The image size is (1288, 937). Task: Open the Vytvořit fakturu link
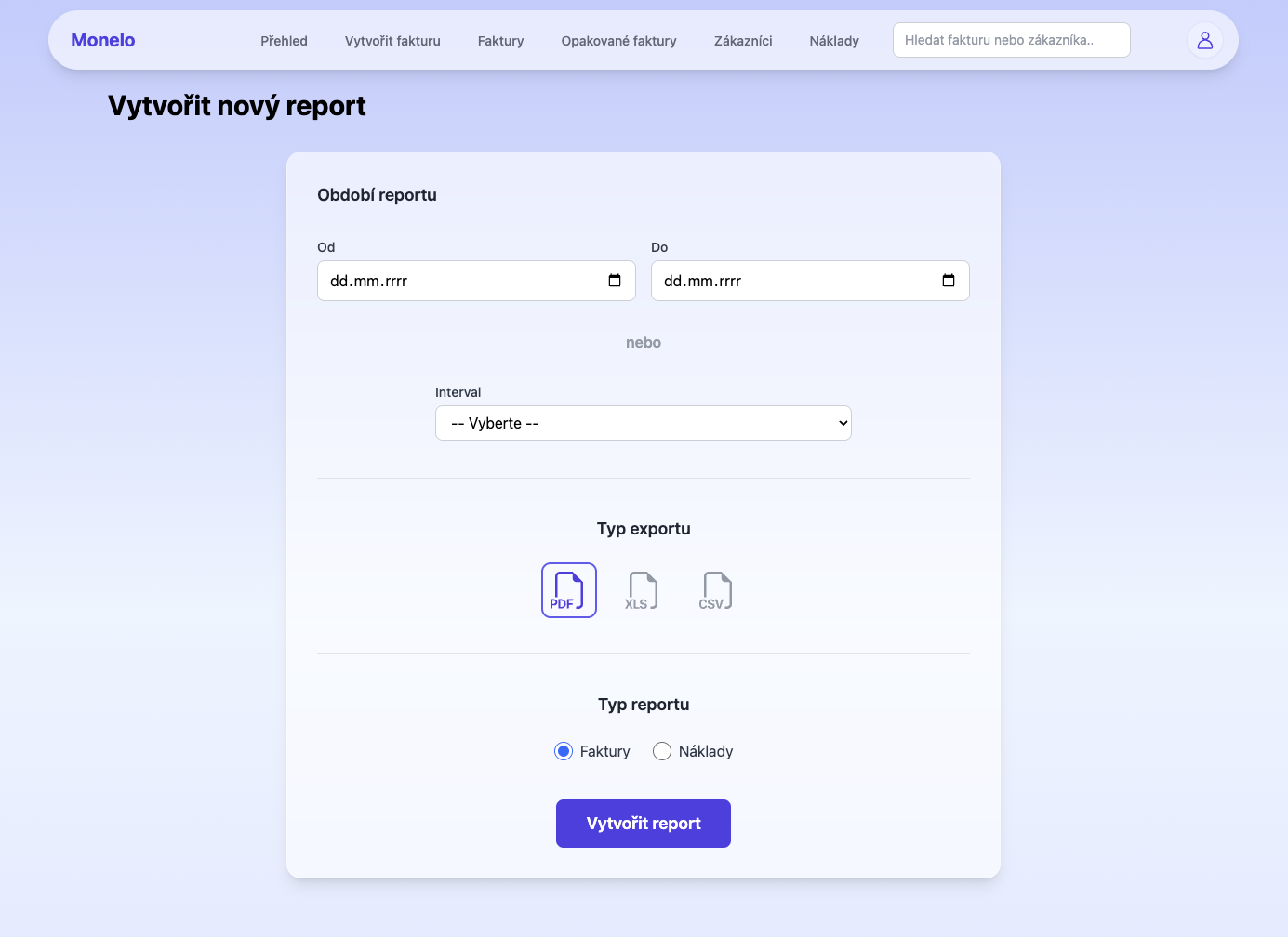tap(392, 40)
